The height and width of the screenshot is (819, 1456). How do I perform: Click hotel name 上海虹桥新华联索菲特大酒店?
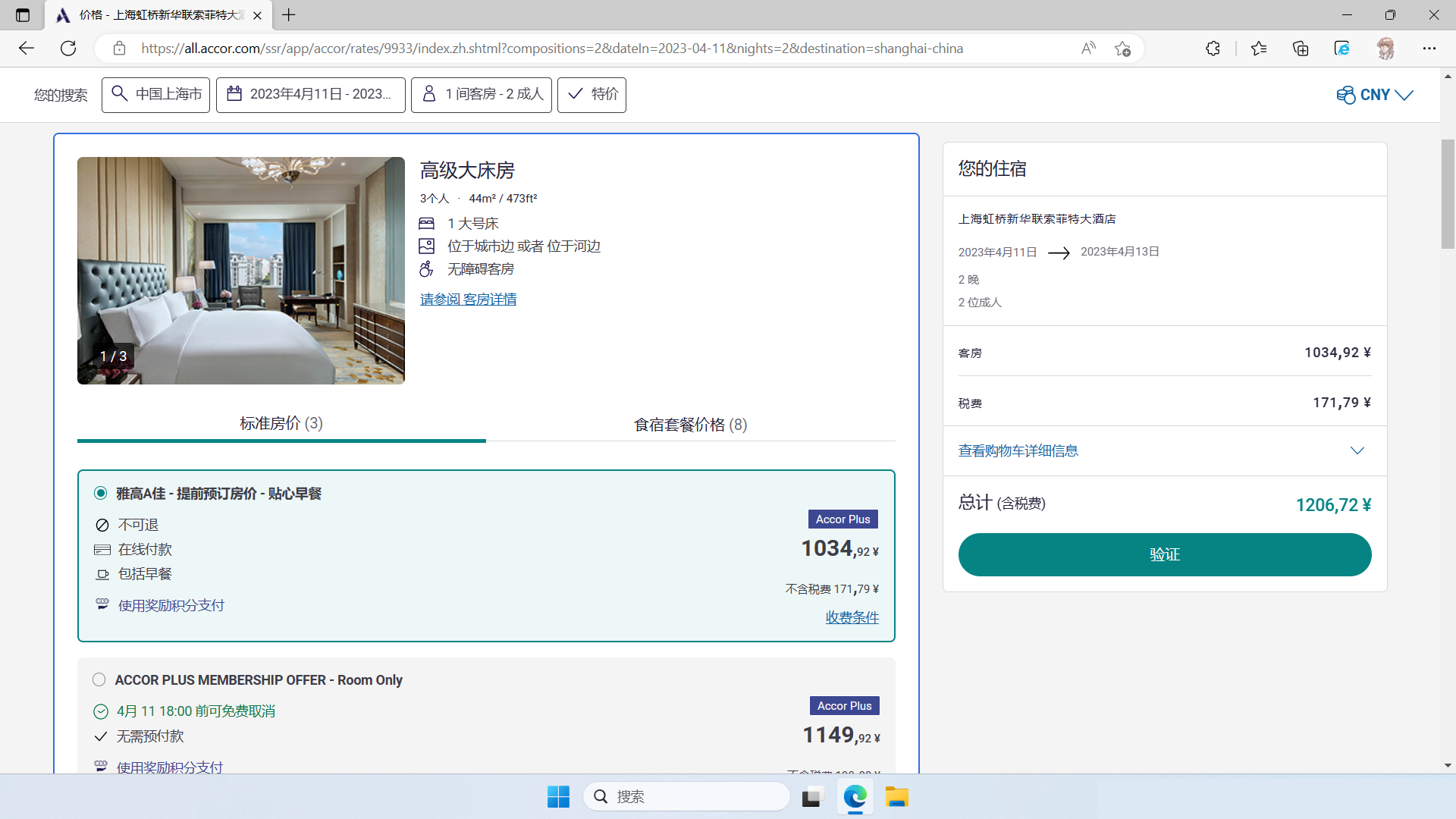click(x=1037, y=219)
